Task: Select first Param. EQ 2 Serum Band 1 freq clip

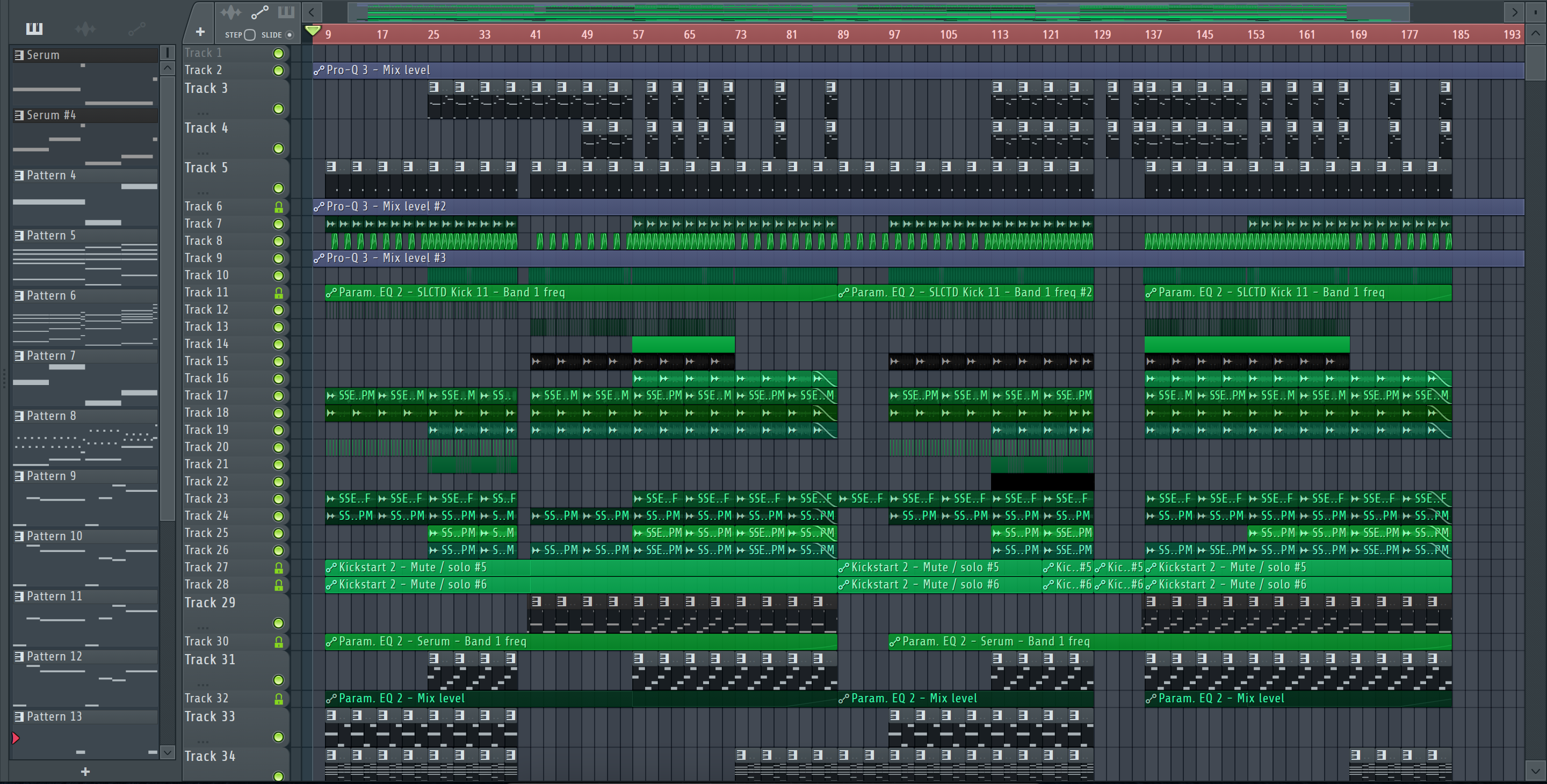Action: 581,642
